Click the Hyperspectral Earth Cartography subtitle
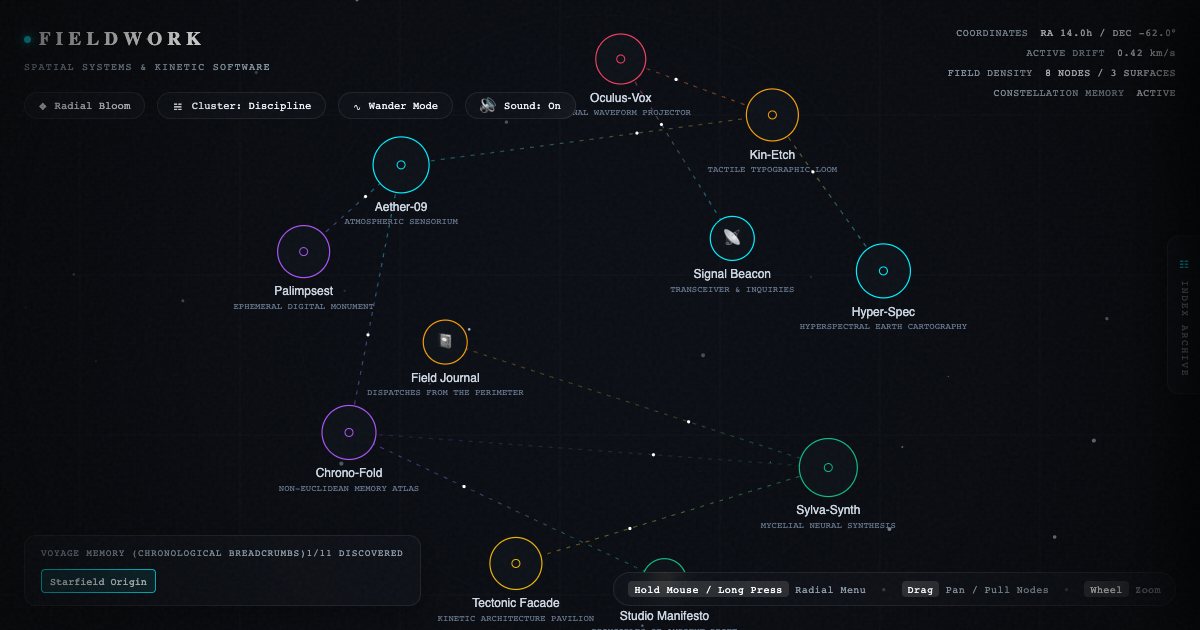This screenshot has height=630, width=1200. 883,326
